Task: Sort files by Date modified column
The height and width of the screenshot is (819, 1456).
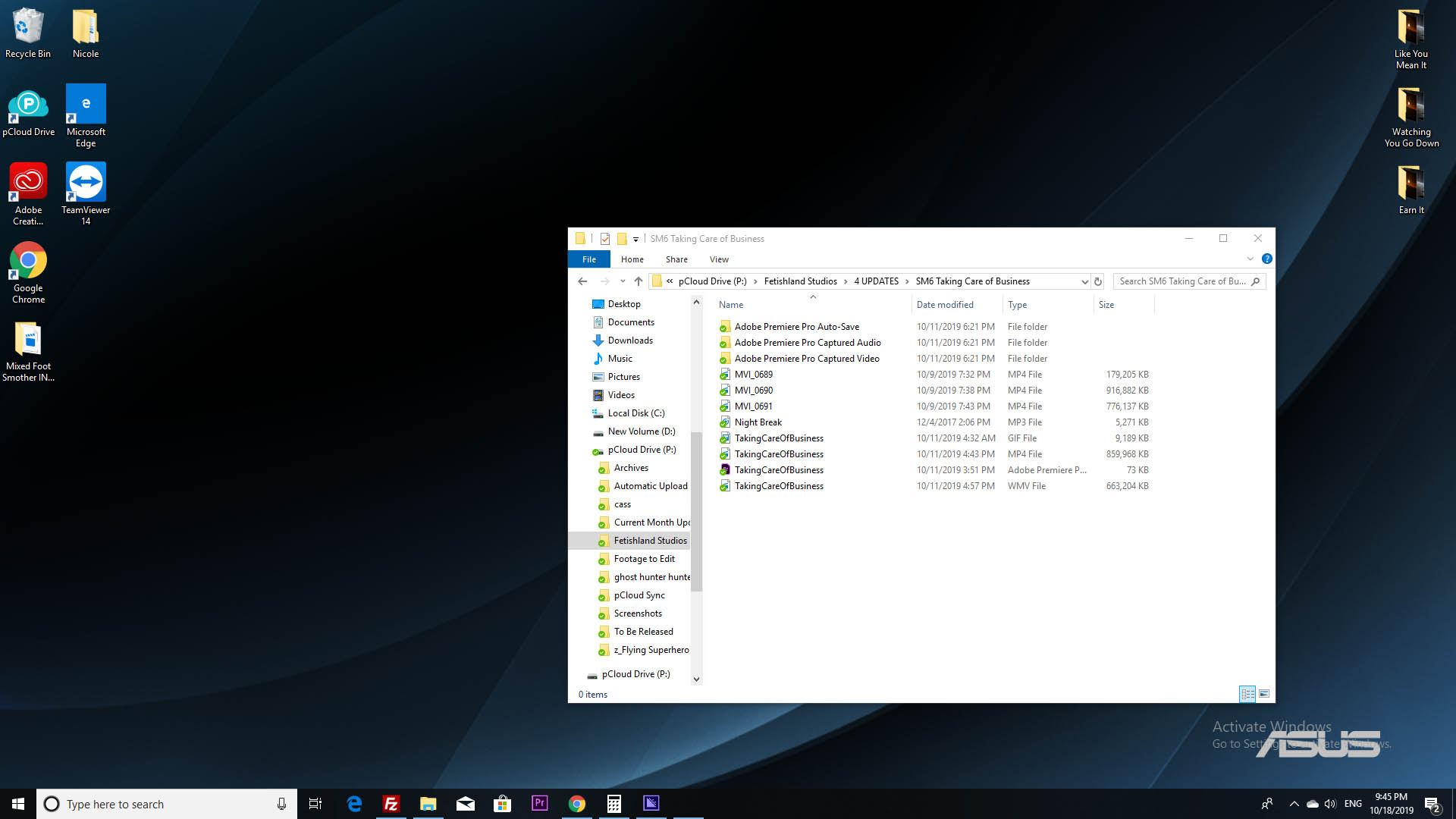Action: click(x=945, y=305)
